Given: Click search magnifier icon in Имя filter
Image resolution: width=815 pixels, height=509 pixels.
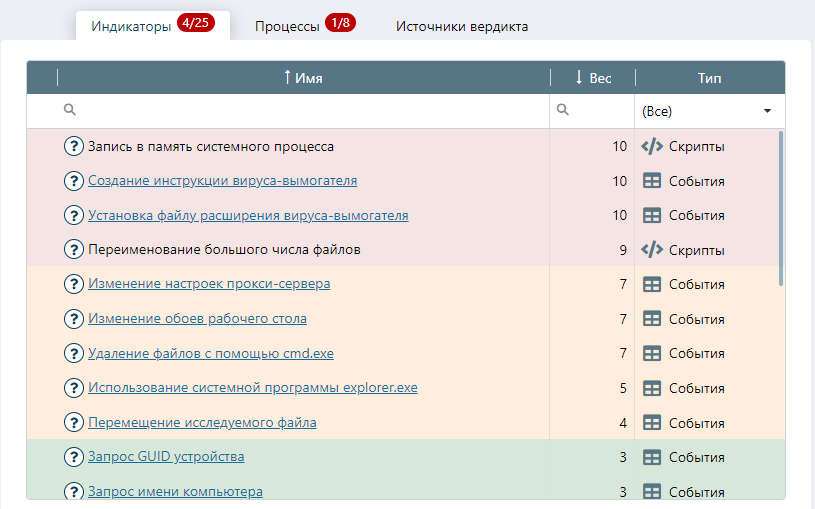Looking at the screenshot, I should point(69,110).
